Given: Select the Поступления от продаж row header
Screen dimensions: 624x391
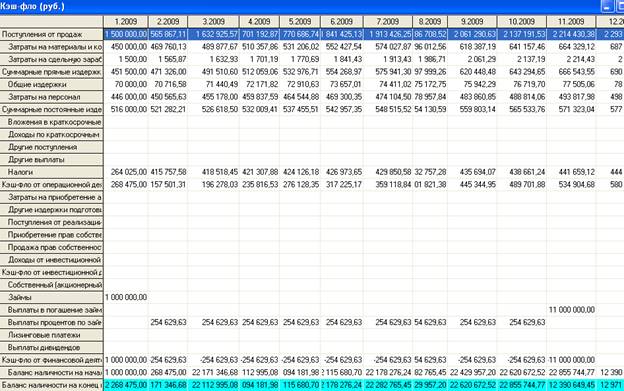Looking at the screenshot, I should 52,35.
